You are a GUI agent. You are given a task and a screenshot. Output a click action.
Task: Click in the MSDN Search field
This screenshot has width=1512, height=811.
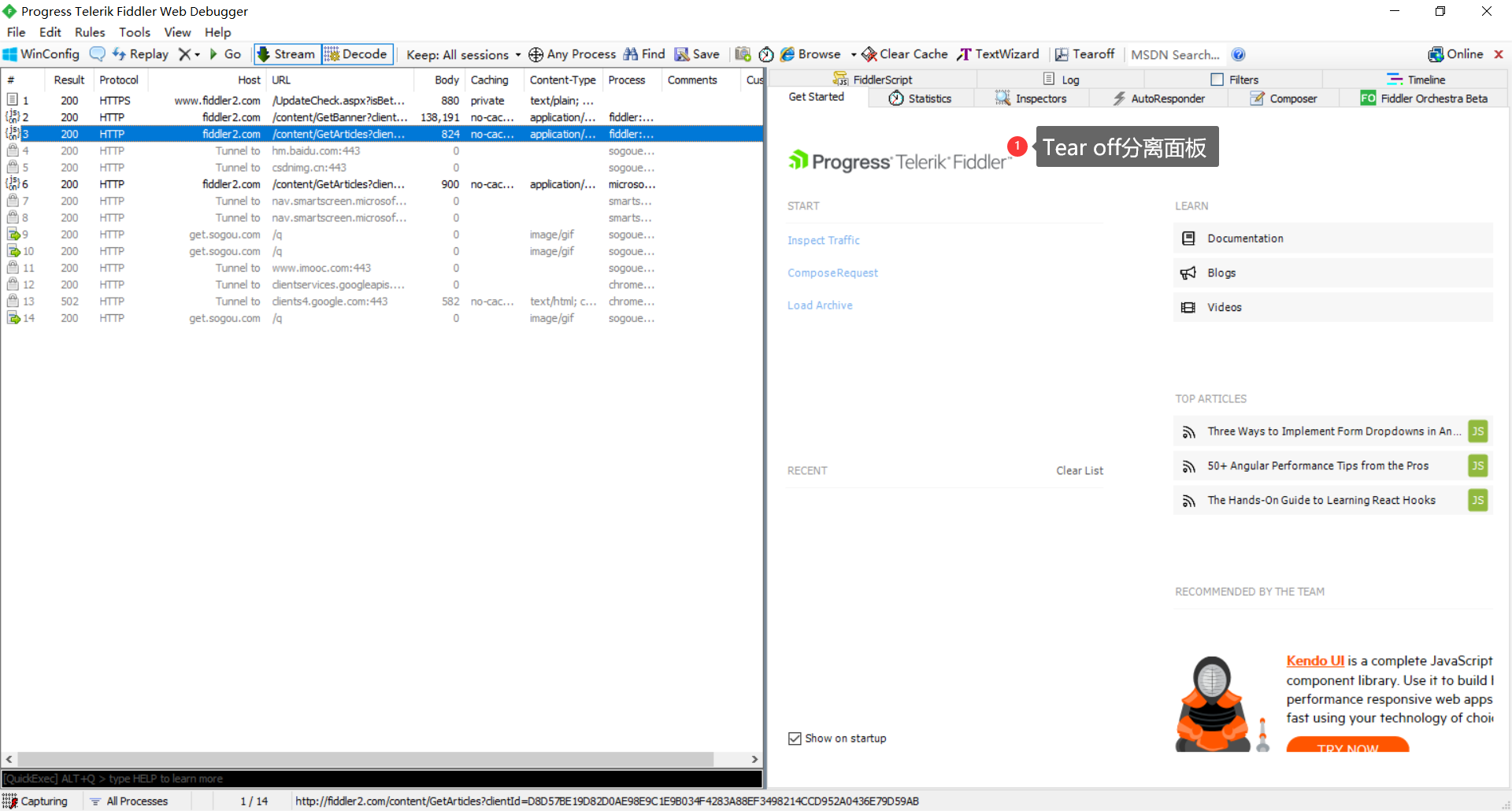1175,54
